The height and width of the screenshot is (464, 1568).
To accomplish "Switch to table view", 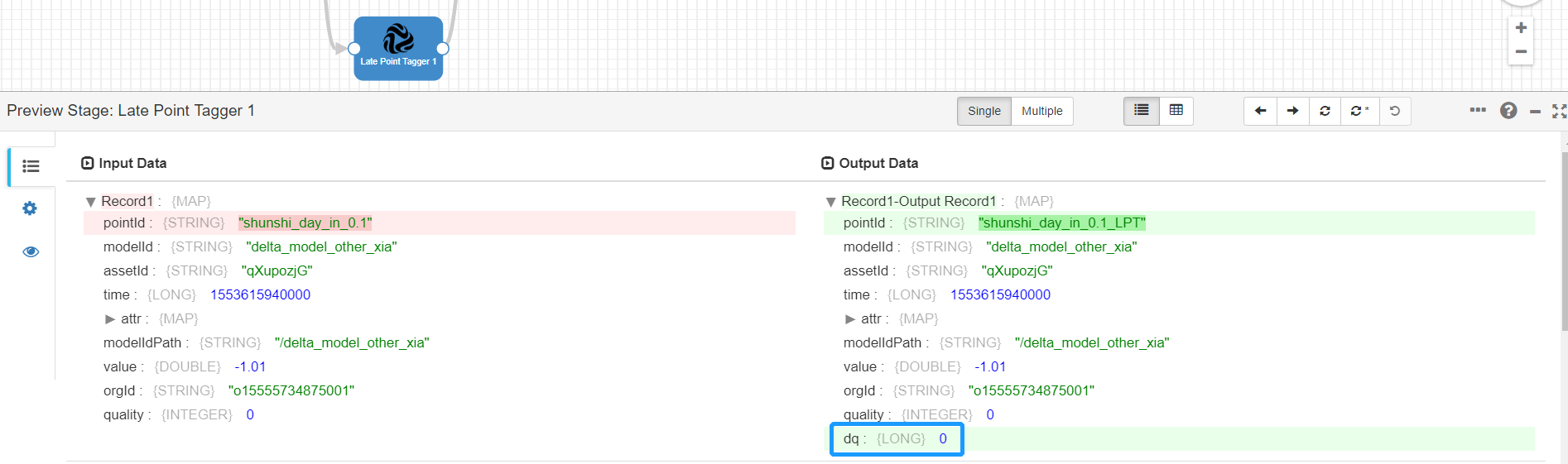I will 1176,111.
